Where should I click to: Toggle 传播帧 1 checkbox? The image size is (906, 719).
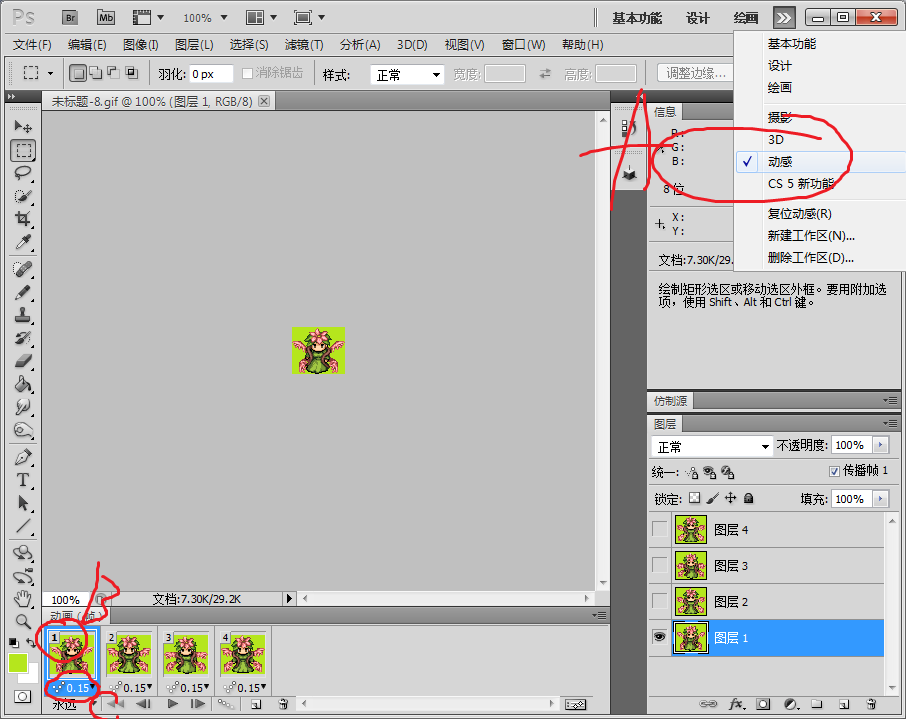click(x=834, y=472)
